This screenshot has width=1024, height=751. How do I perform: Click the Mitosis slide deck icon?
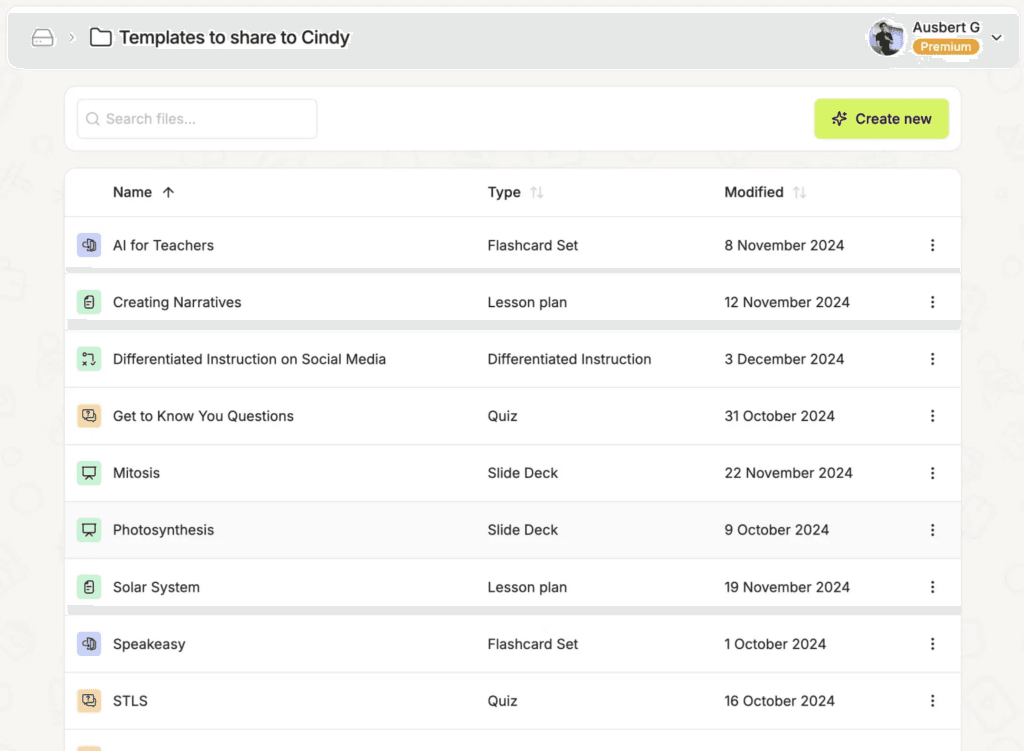click(89, 473)
